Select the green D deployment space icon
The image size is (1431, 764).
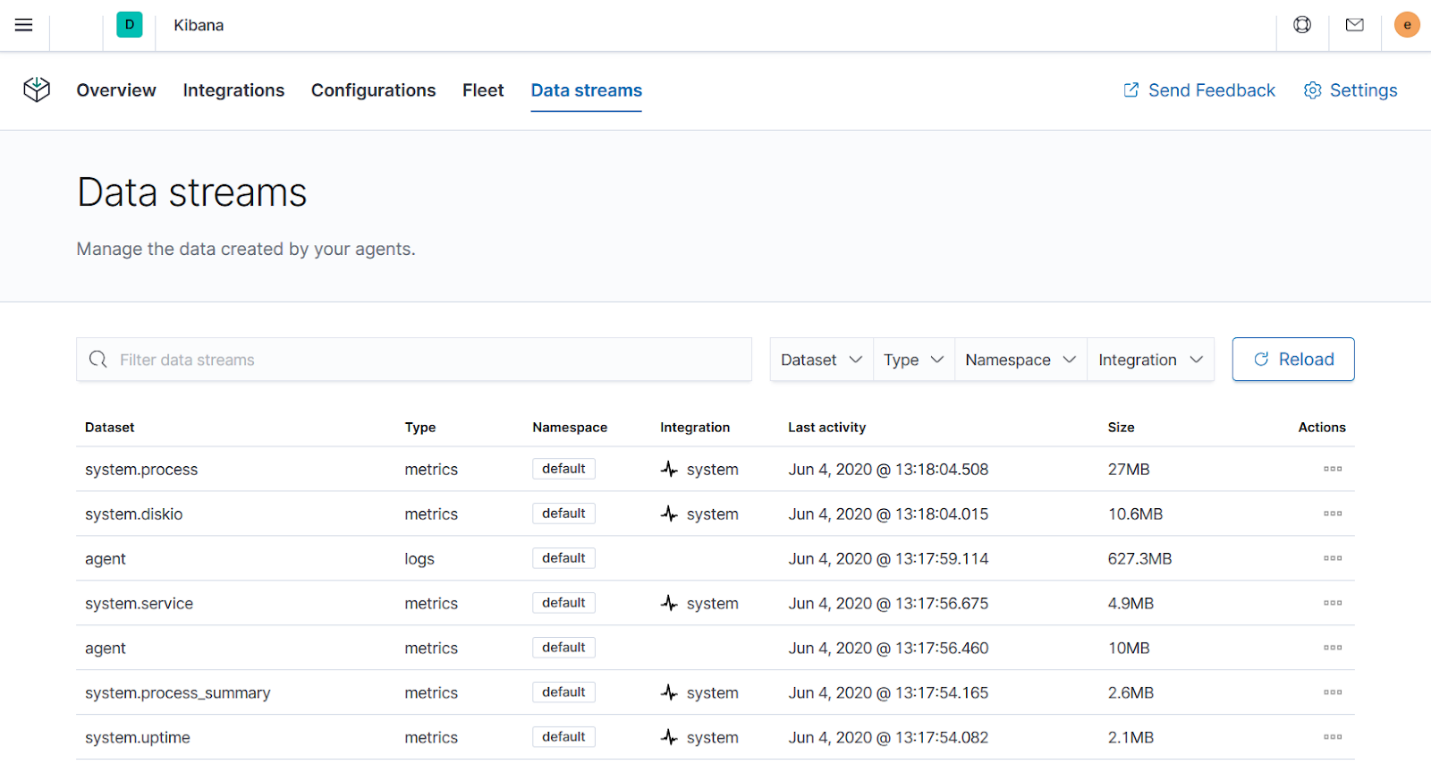[128, 22]
